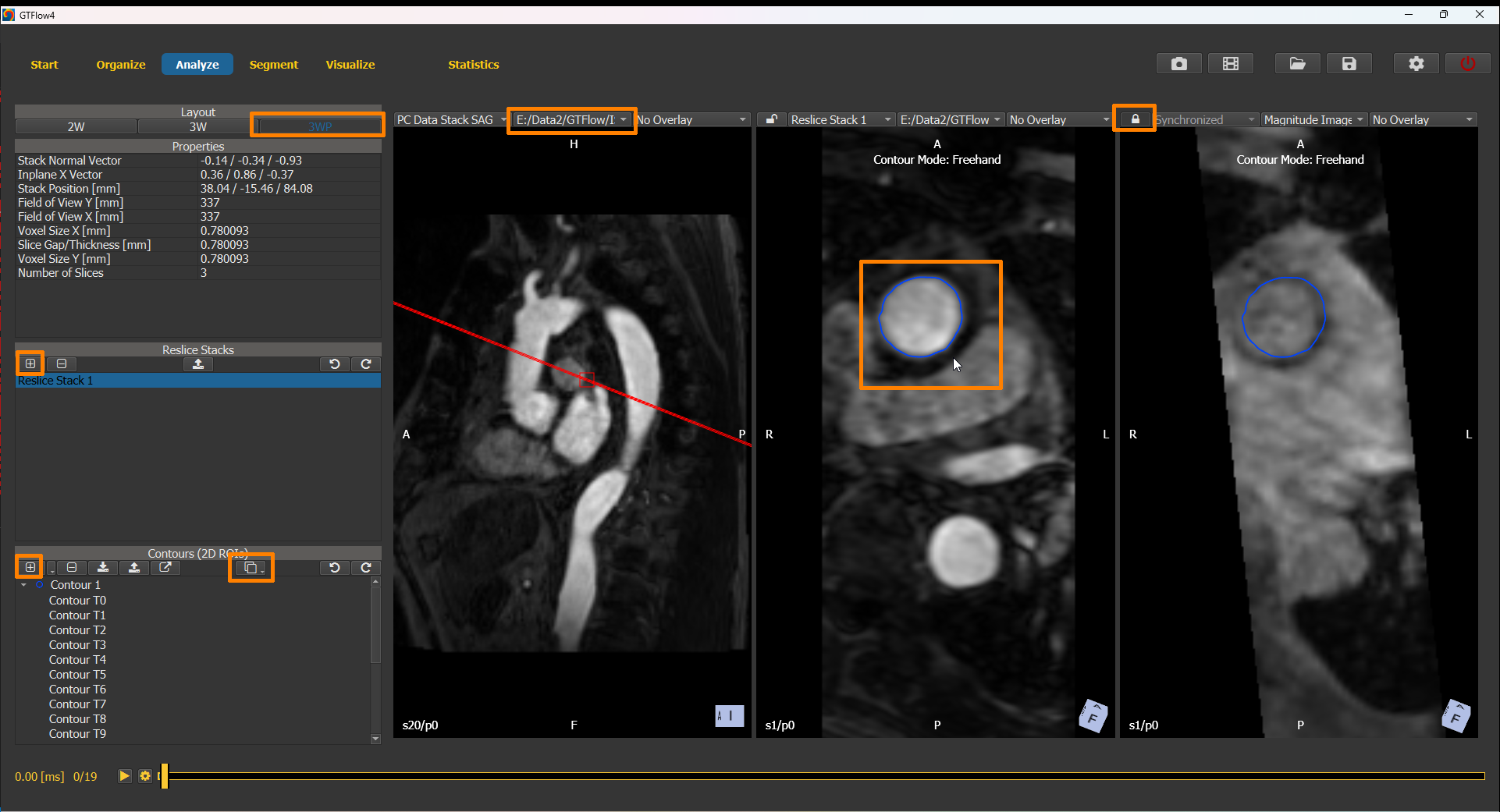1500x812 pixels.
Task: Click the movie export film icon
Action: pos(1231,64)
